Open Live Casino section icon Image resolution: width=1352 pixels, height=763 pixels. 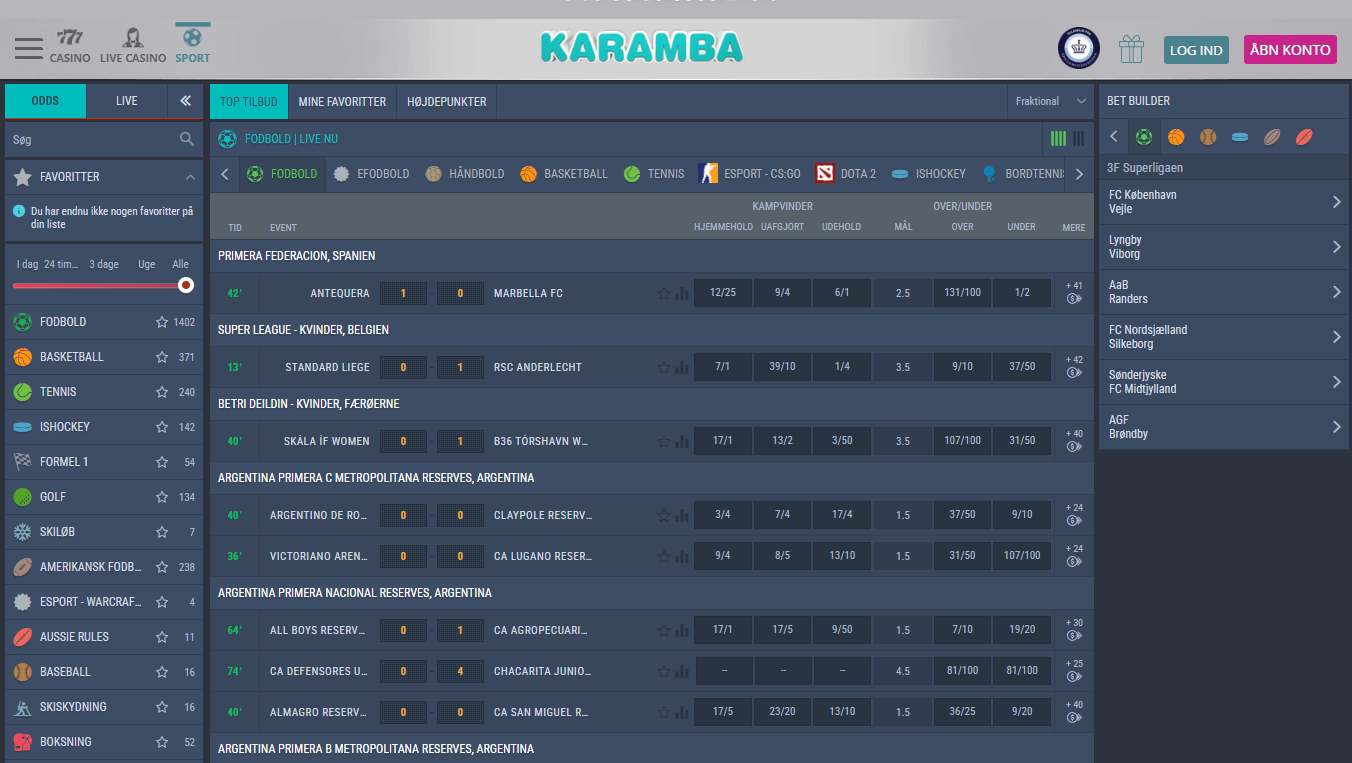tap(133, 46)
